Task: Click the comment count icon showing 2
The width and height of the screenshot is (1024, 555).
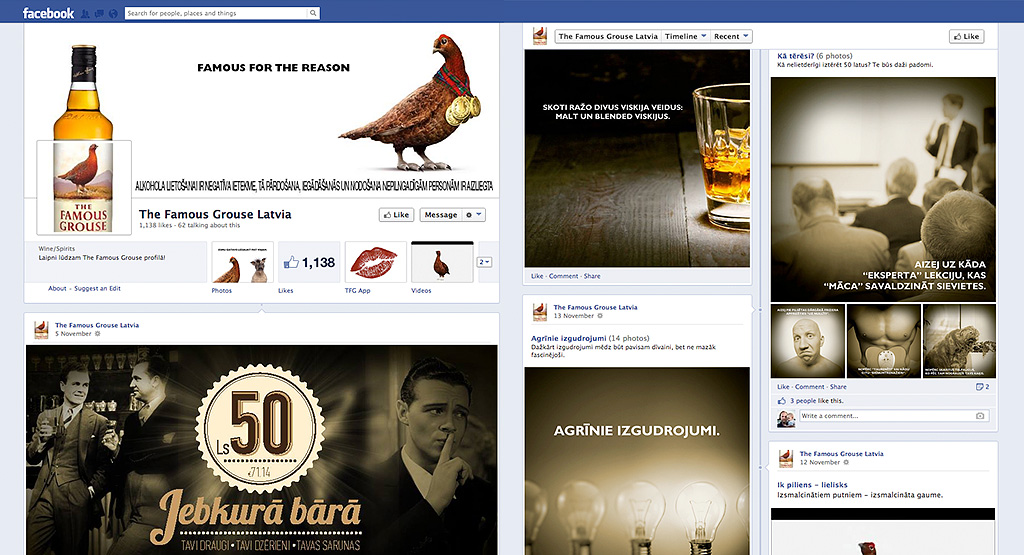Action: [x=982, y=387]
